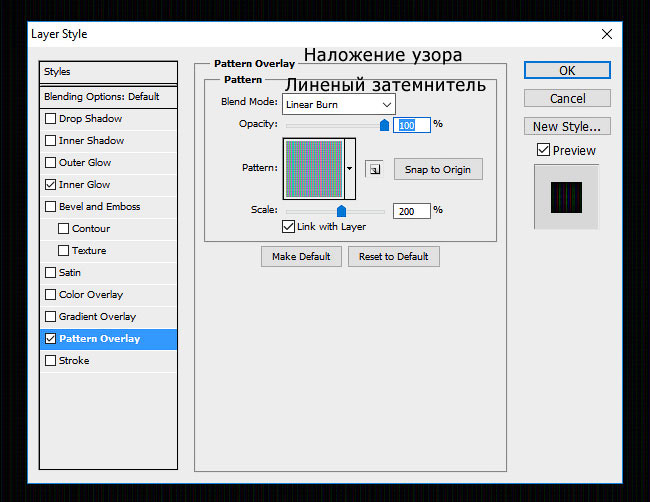This screenshot has width=650, height=502.
Task: Enable the Satin checkbox
Action: tap(50, 272)
